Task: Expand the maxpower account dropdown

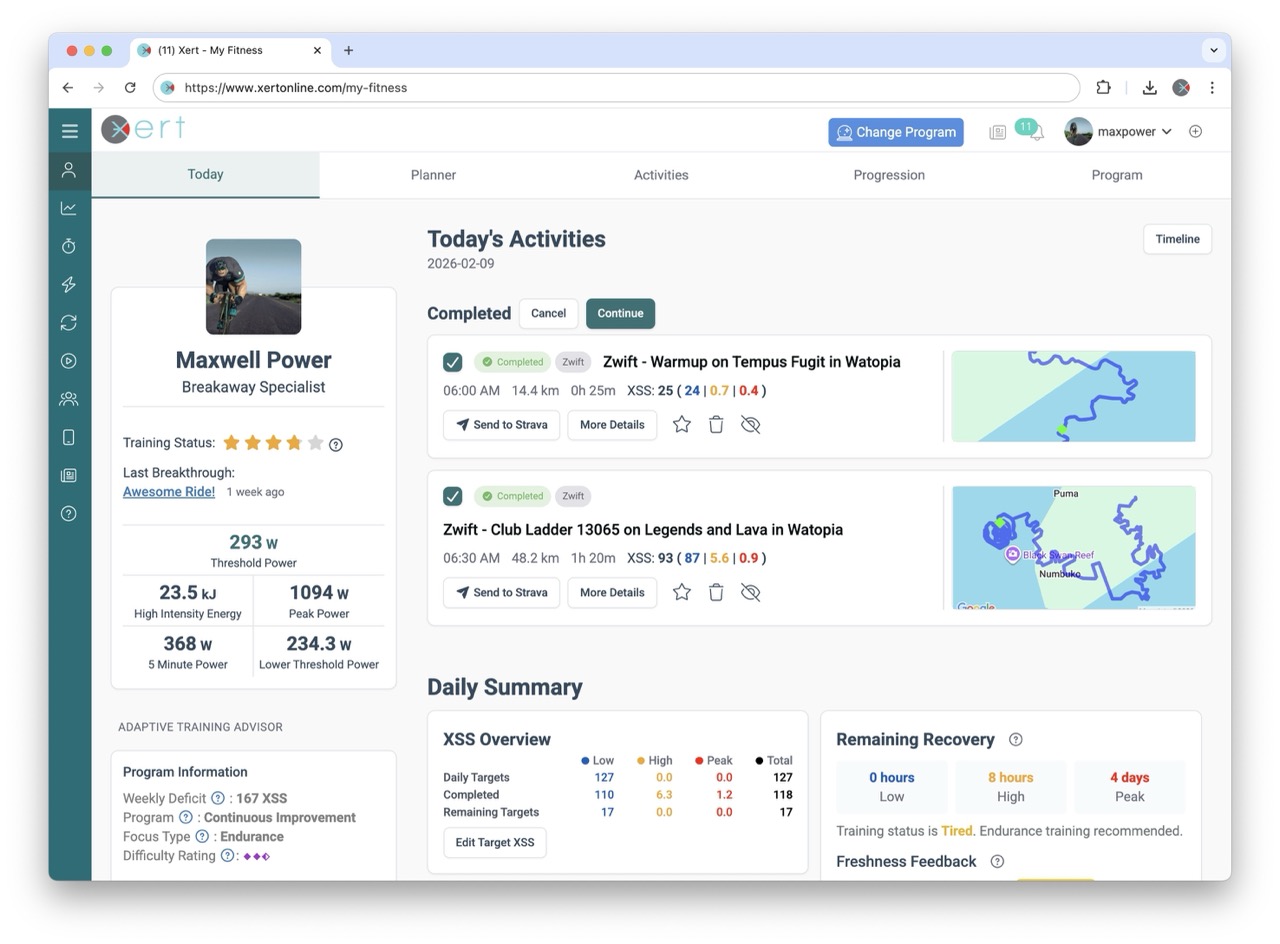Action: pyautogui.click(x=1166, y=132)
